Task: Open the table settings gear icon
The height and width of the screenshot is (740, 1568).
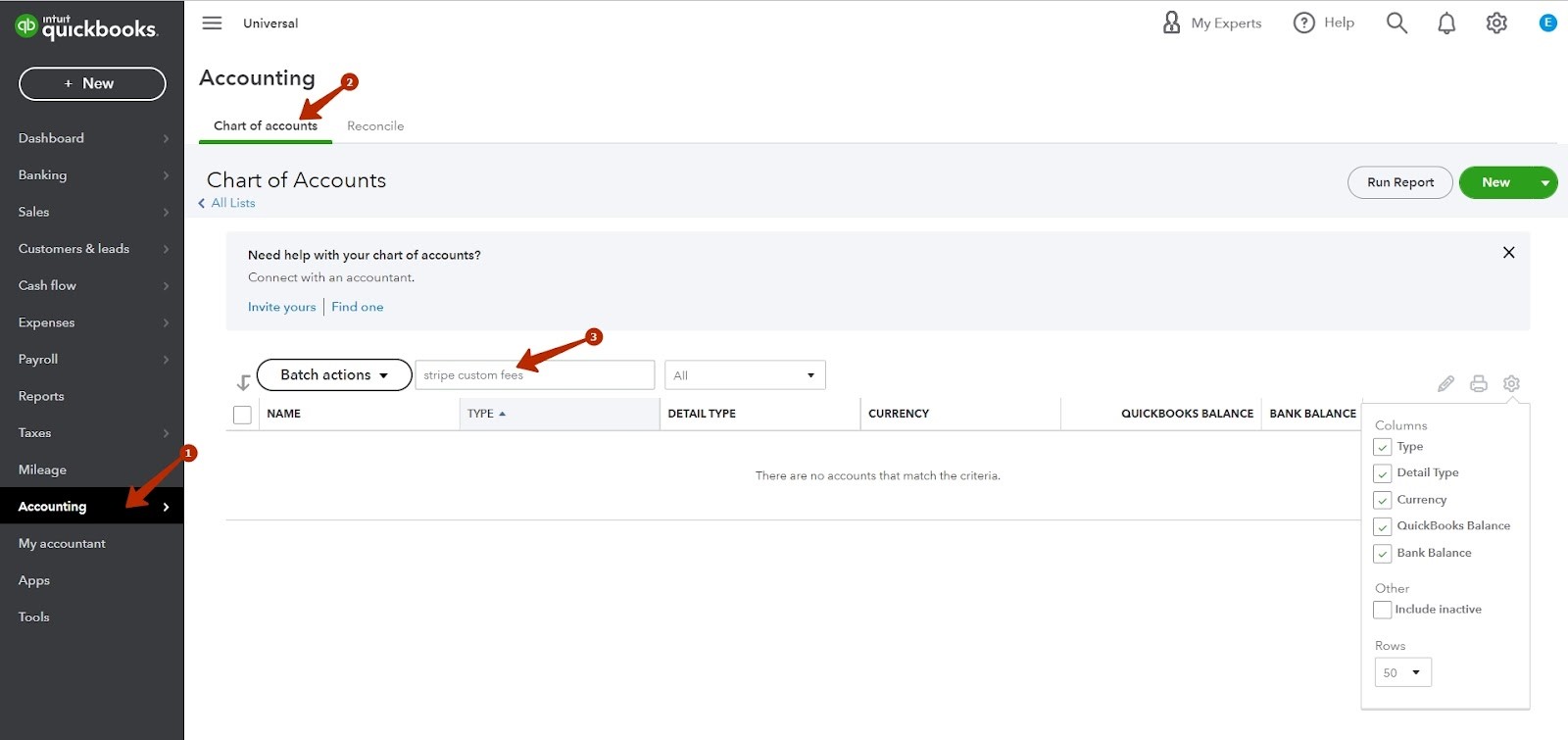Action: [1511, 383]
